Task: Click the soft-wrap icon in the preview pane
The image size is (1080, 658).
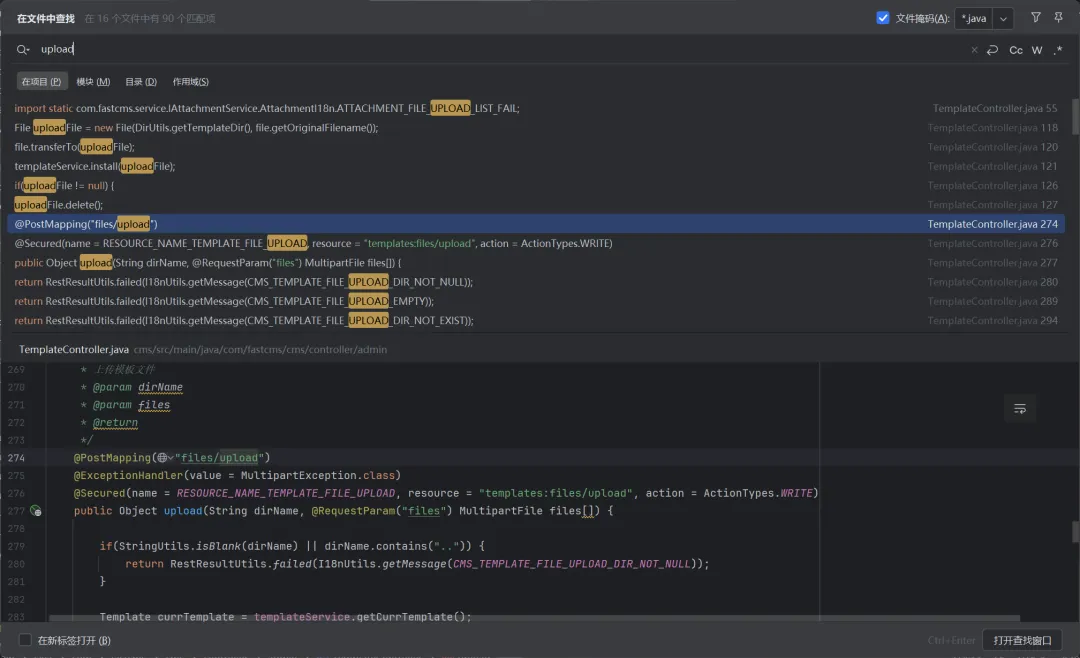Action: pyautogui.click(x=1020, y=408)
